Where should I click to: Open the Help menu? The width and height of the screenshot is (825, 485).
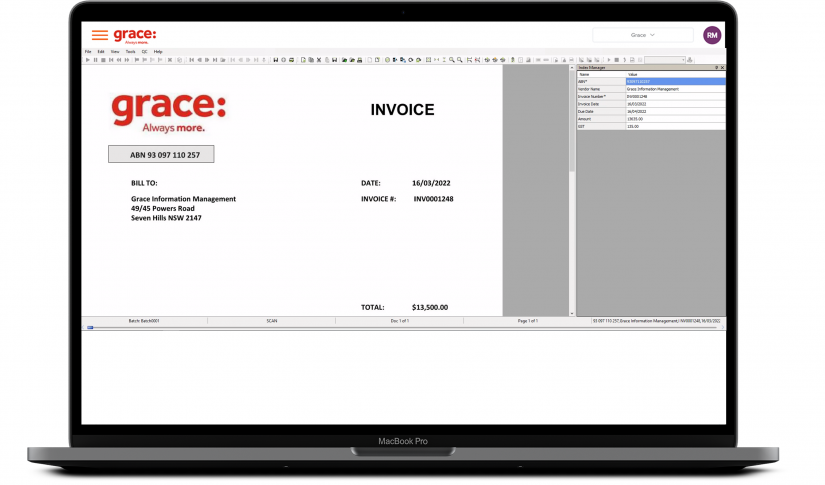(158, 52)
